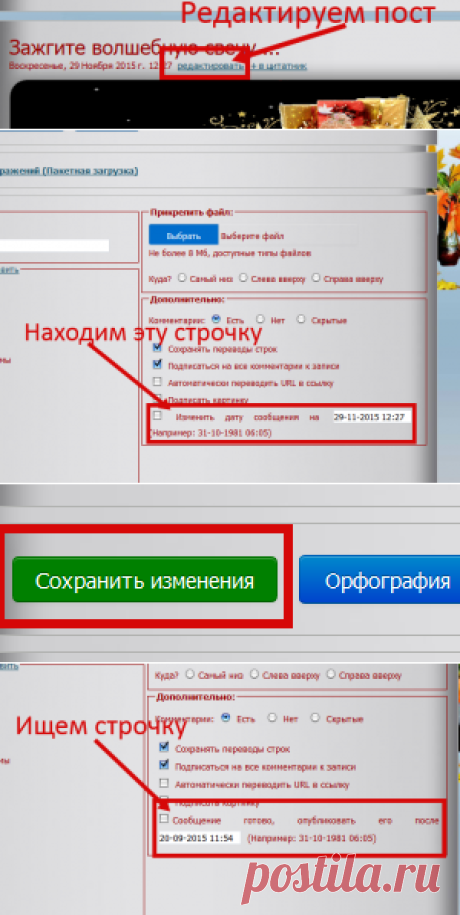Tick 'Автоматически переводить URL' in 'Ищем строчку' screenshot

pyautogui.click(x=164, y=783)
